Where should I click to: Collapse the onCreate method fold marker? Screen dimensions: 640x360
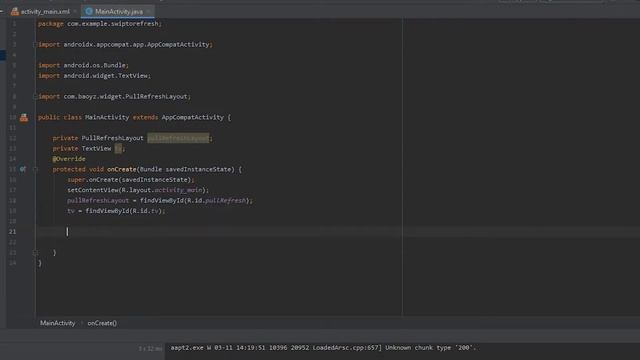coord(36,169)
